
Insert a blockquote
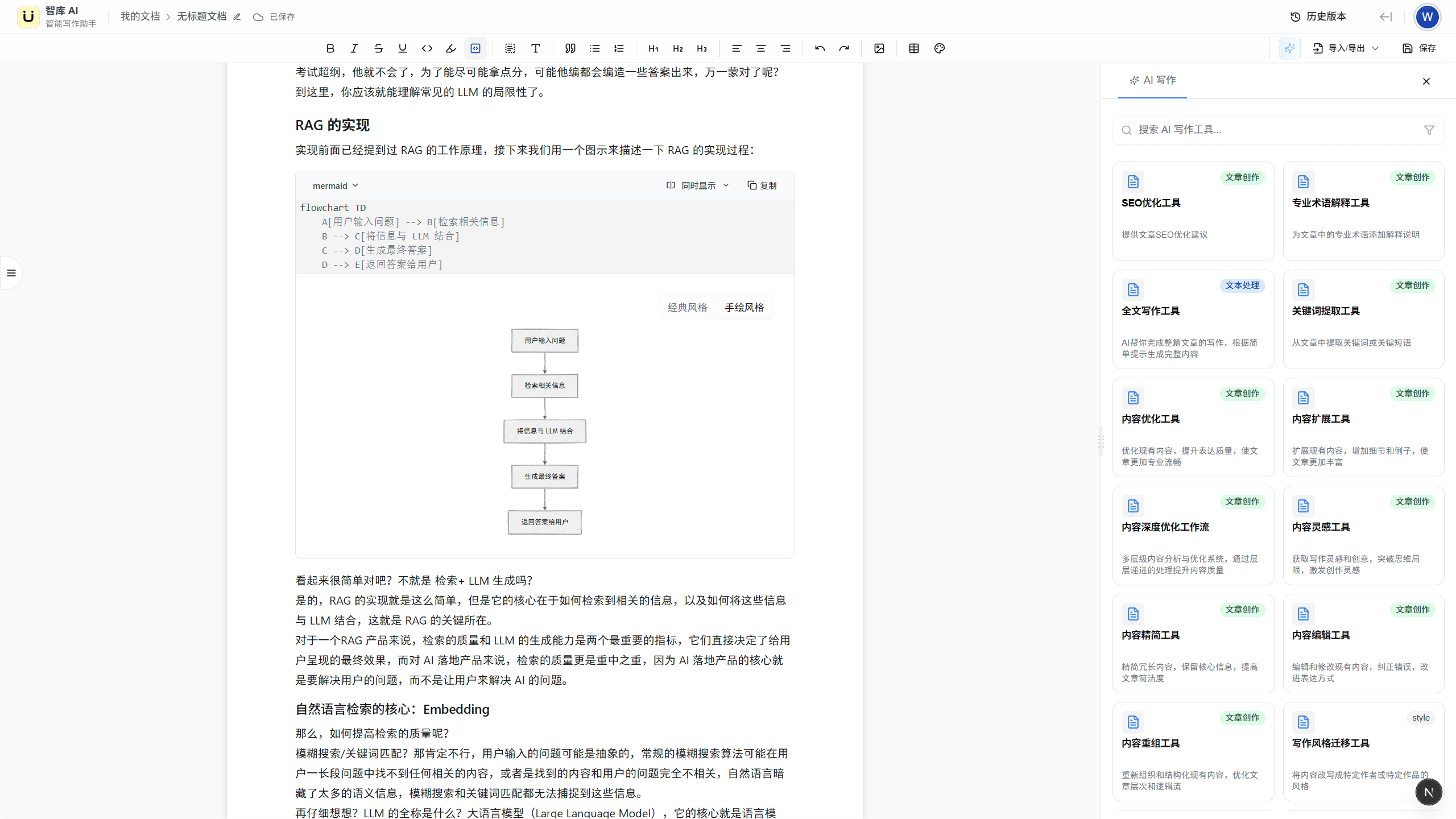(x=570, y=48)
